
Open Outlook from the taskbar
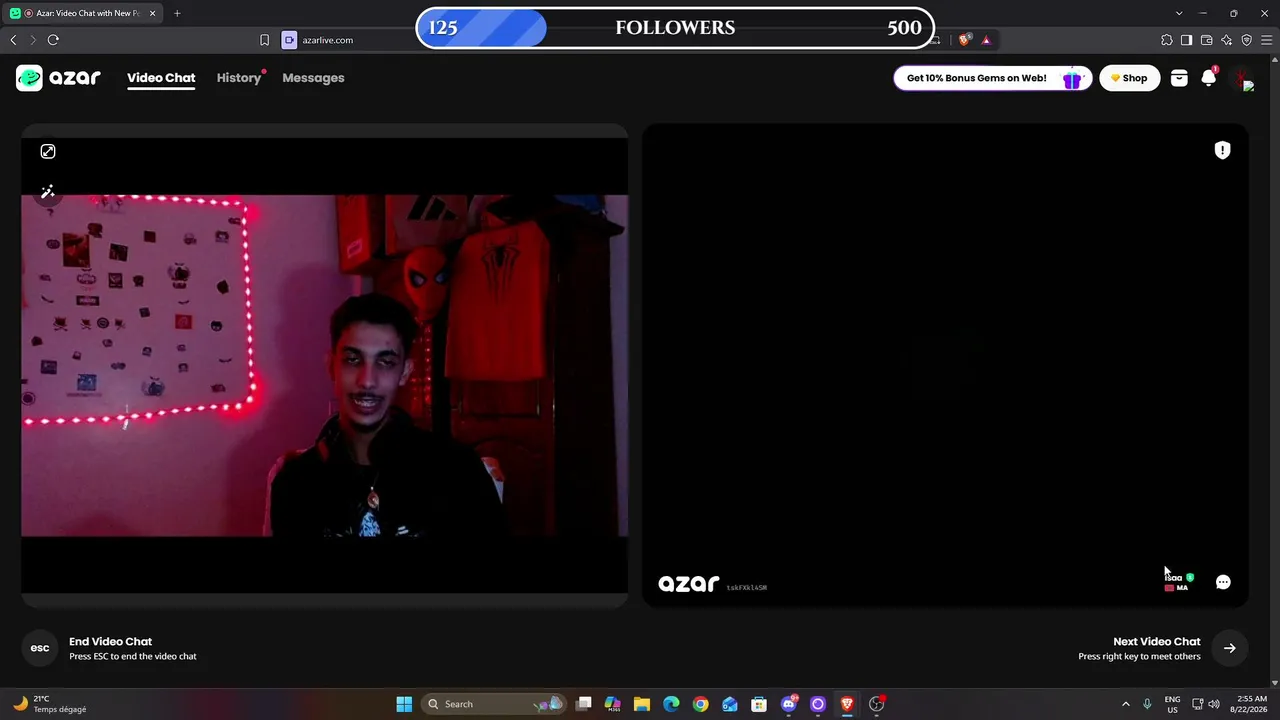730,704
